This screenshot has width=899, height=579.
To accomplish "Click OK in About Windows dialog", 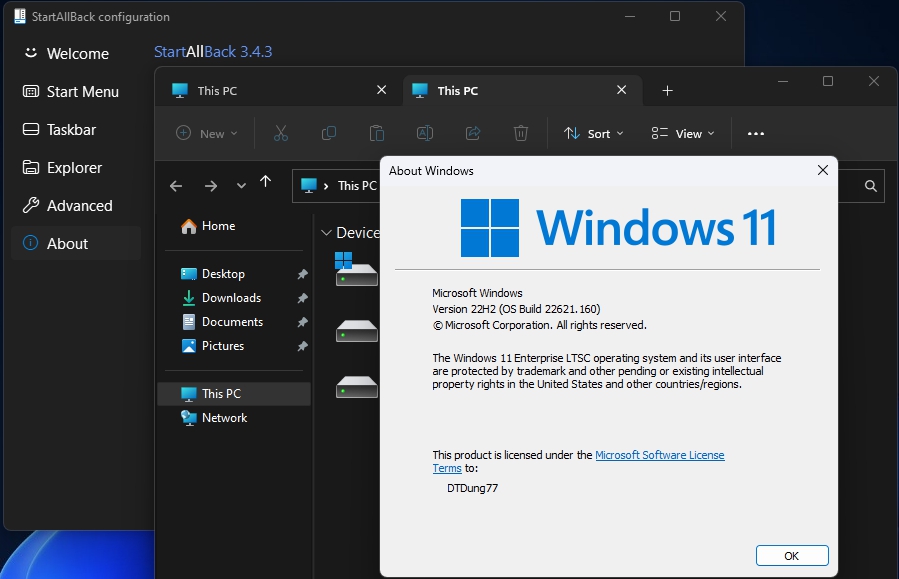I will click(792, 555).
